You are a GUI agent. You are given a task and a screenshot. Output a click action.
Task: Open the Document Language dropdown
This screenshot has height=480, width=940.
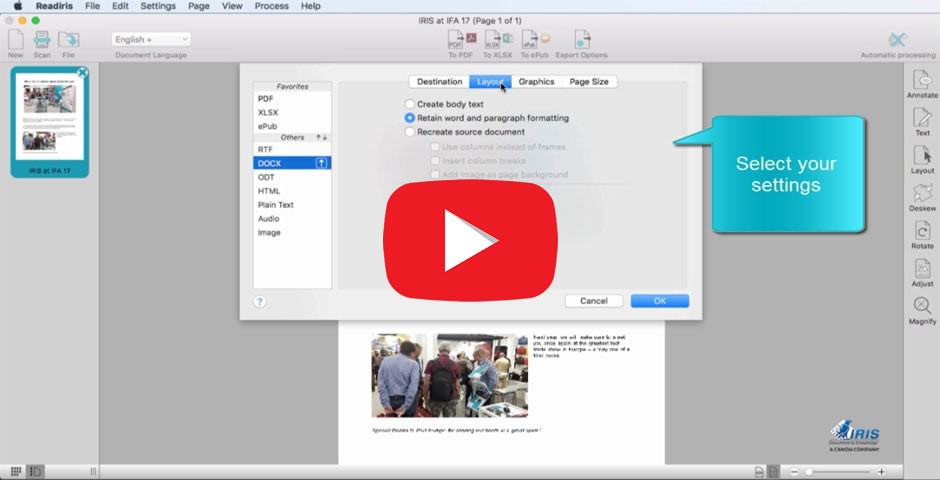click(x=150, y=40)
